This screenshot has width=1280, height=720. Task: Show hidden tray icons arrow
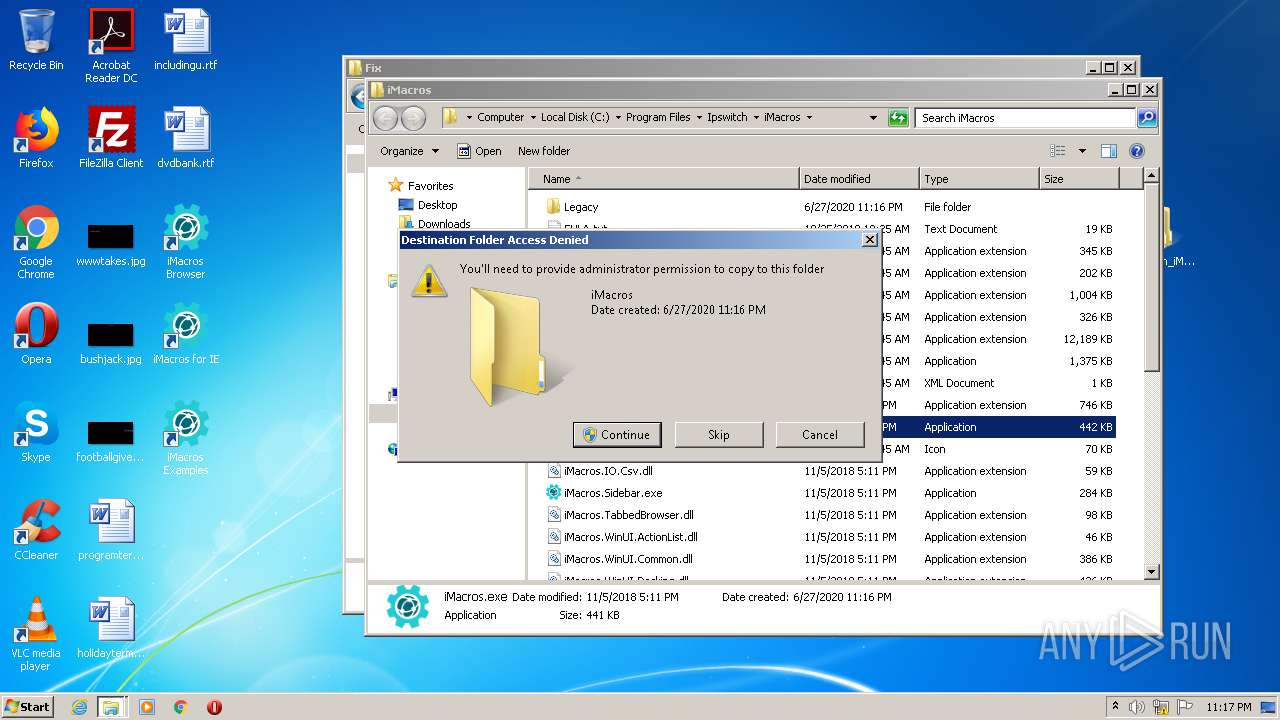[x=1115, y=707]
